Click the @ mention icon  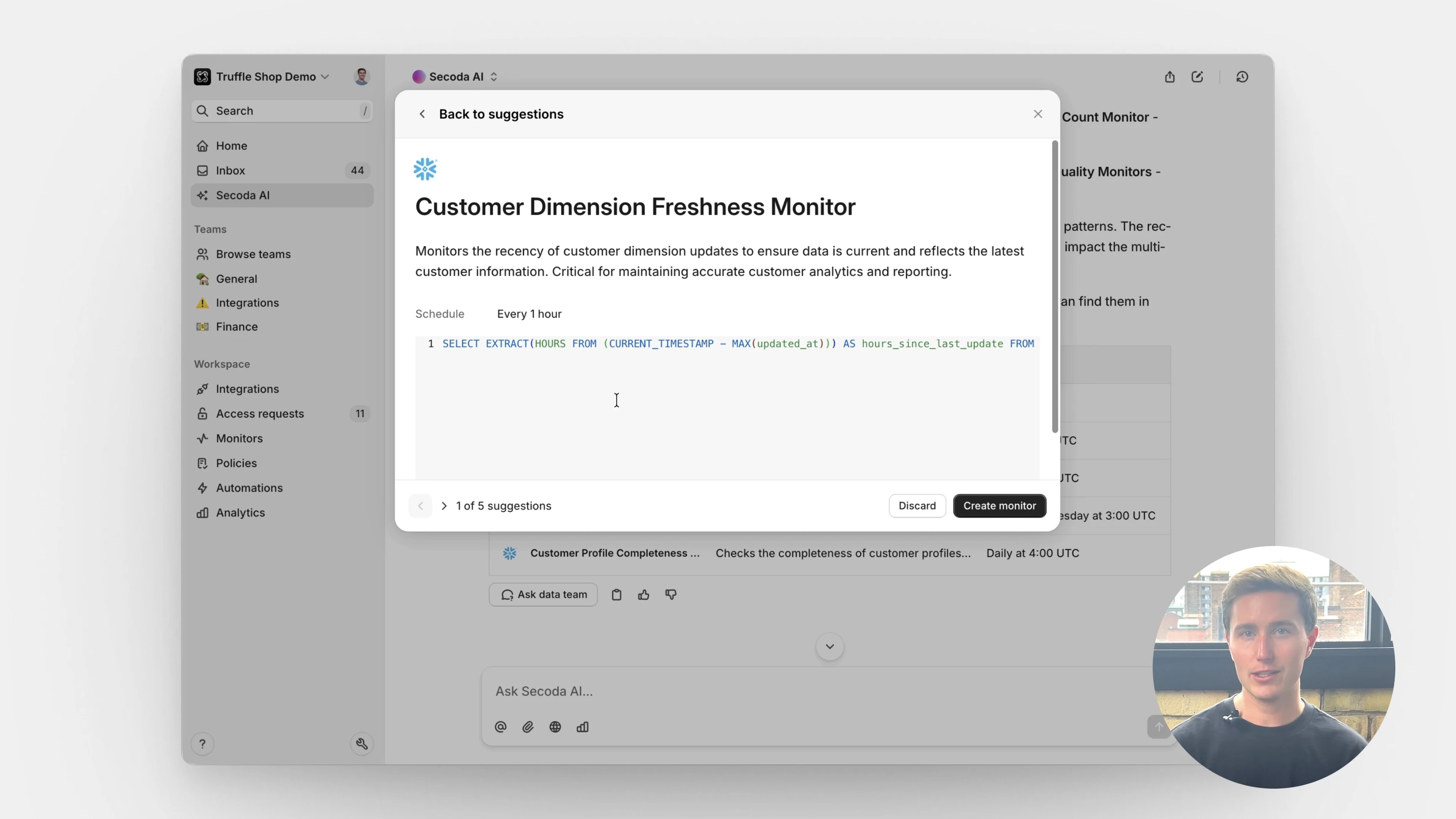[500, 727]
